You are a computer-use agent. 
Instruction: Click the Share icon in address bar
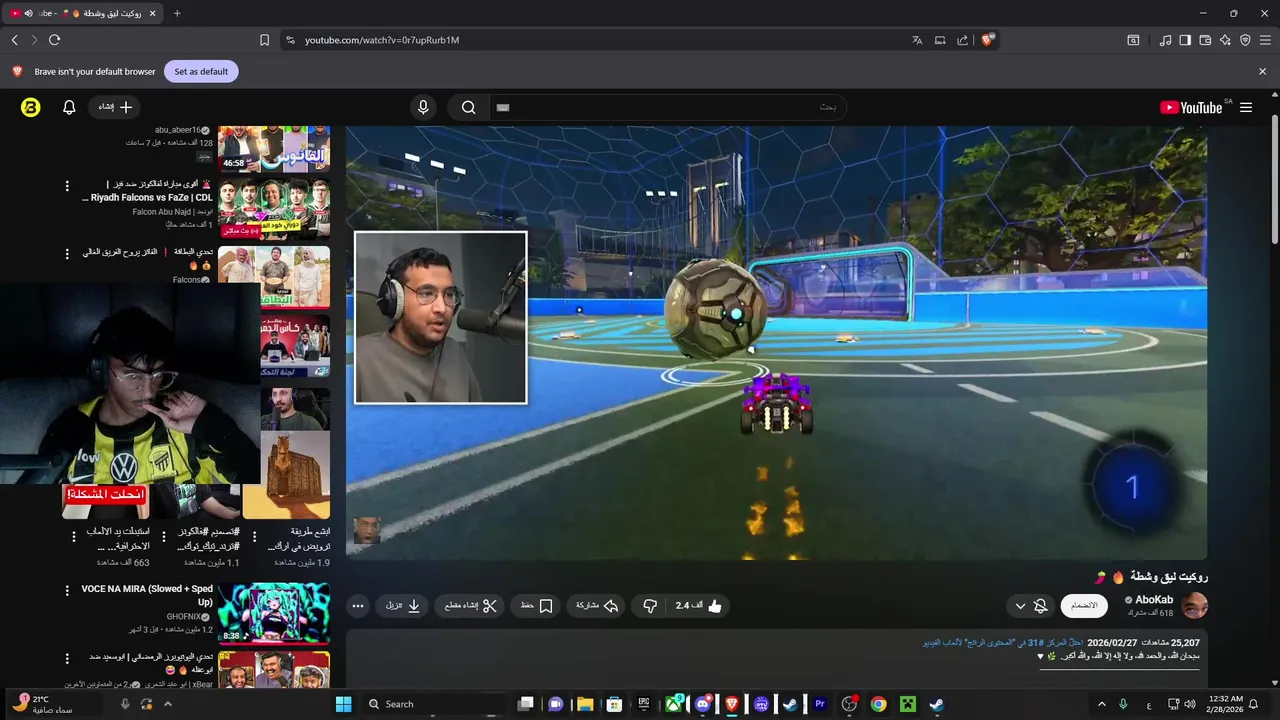pos(962,40)
